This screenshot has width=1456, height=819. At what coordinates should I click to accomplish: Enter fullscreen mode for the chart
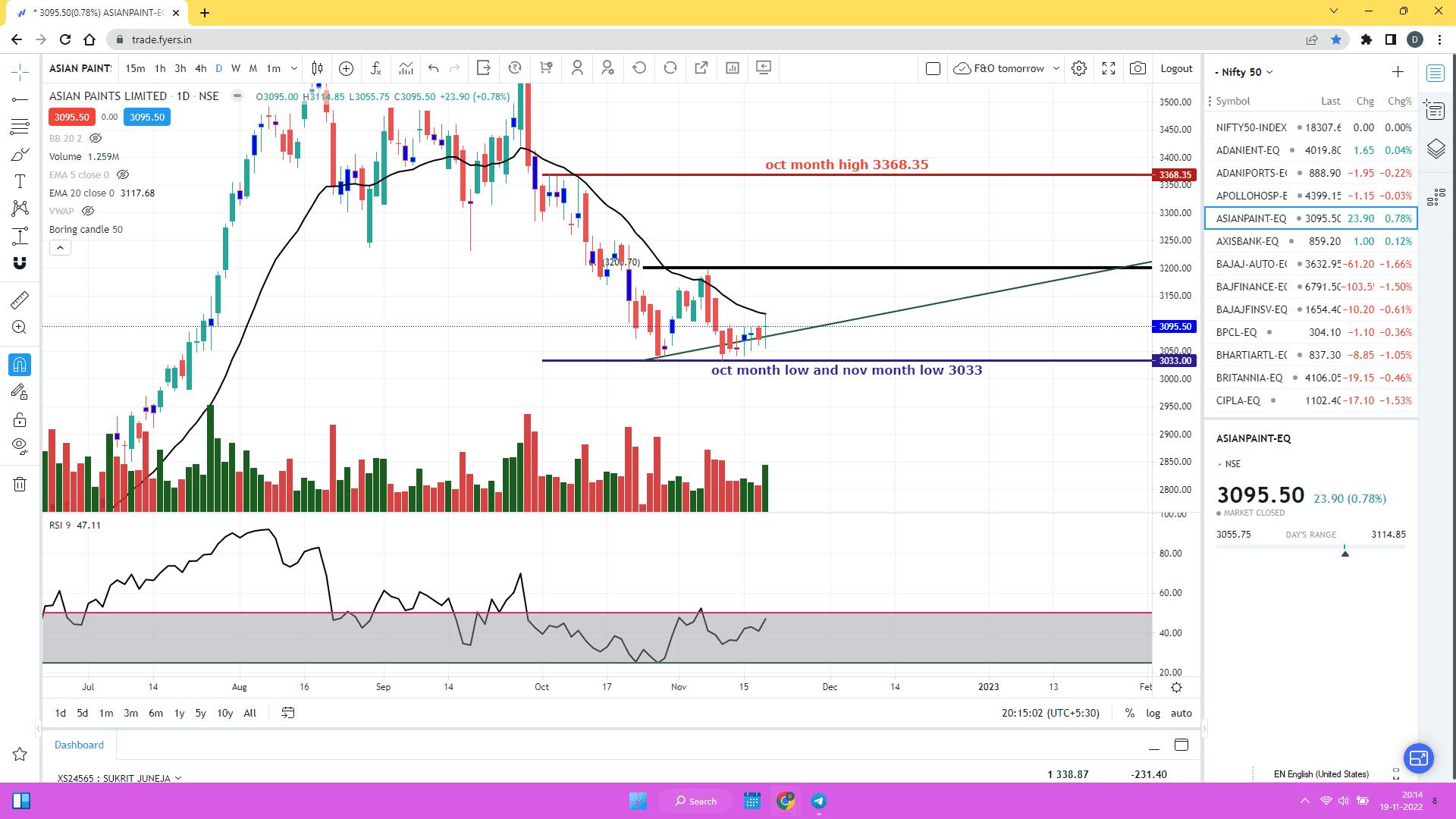[x=1109, y=68]
